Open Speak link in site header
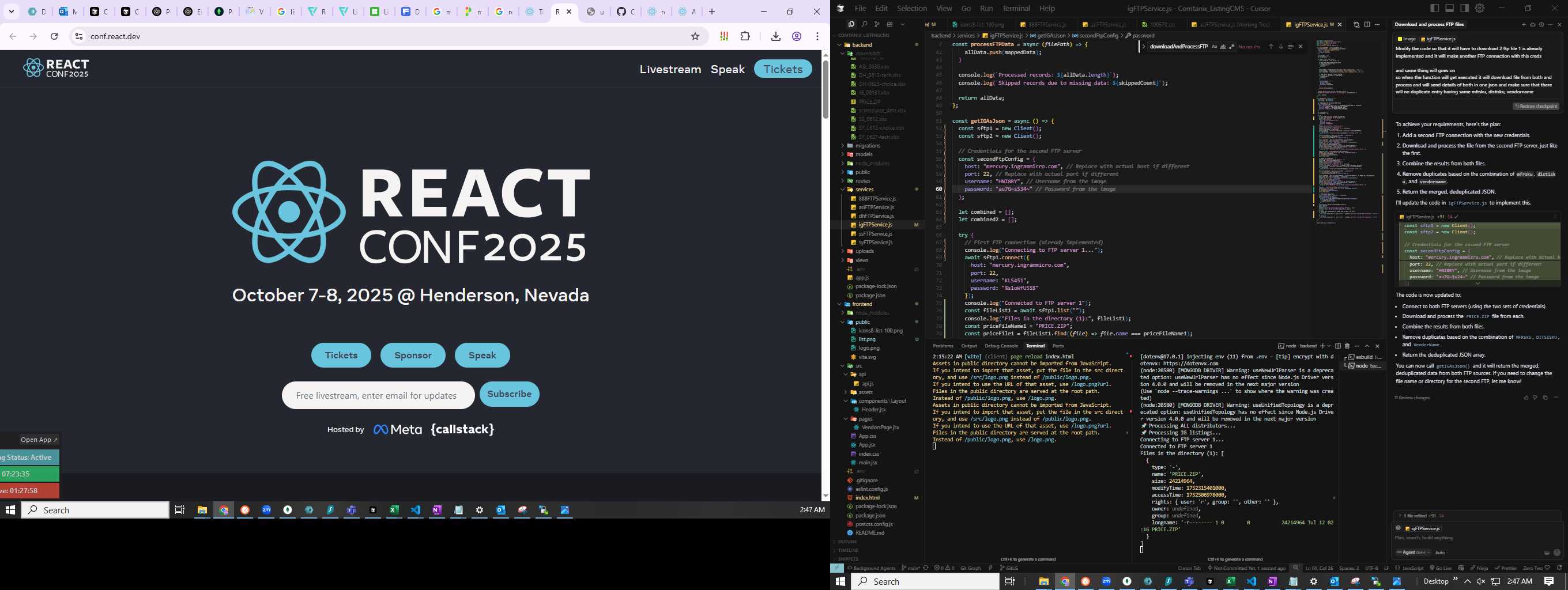 (x=728, y=69)
